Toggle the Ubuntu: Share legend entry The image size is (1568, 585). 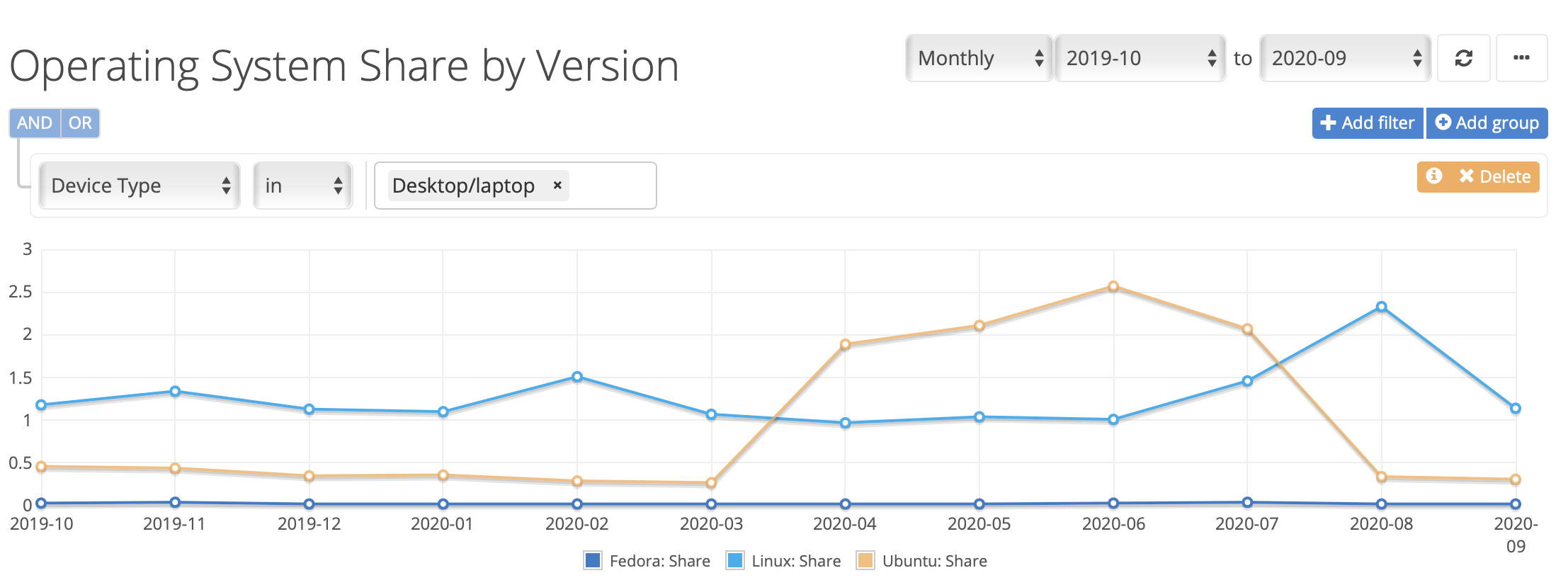click(x=921, y=560)
